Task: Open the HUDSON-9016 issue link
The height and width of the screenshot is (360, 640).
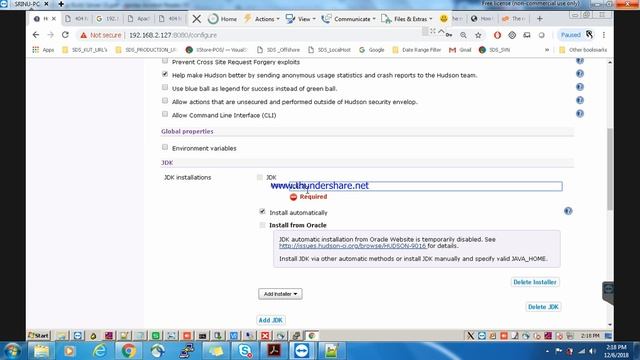Action: coord(353,246)
